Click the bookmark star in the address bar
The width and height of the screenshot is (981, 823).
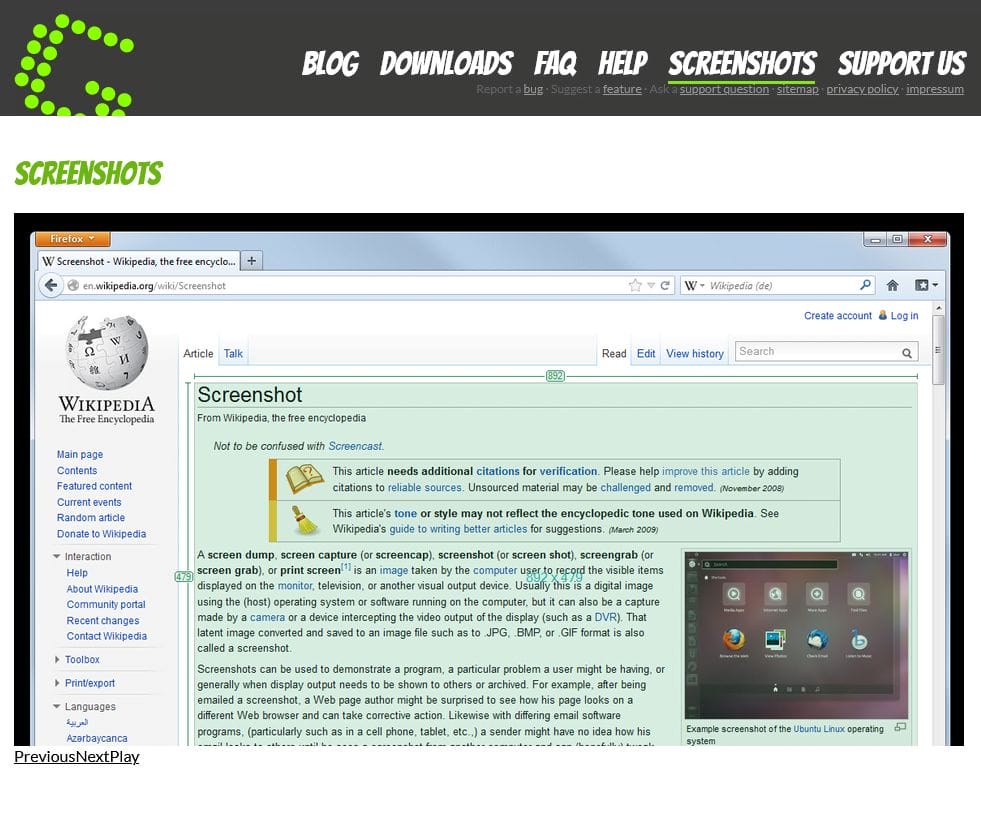pyautogui.click(x=635, y=285)
